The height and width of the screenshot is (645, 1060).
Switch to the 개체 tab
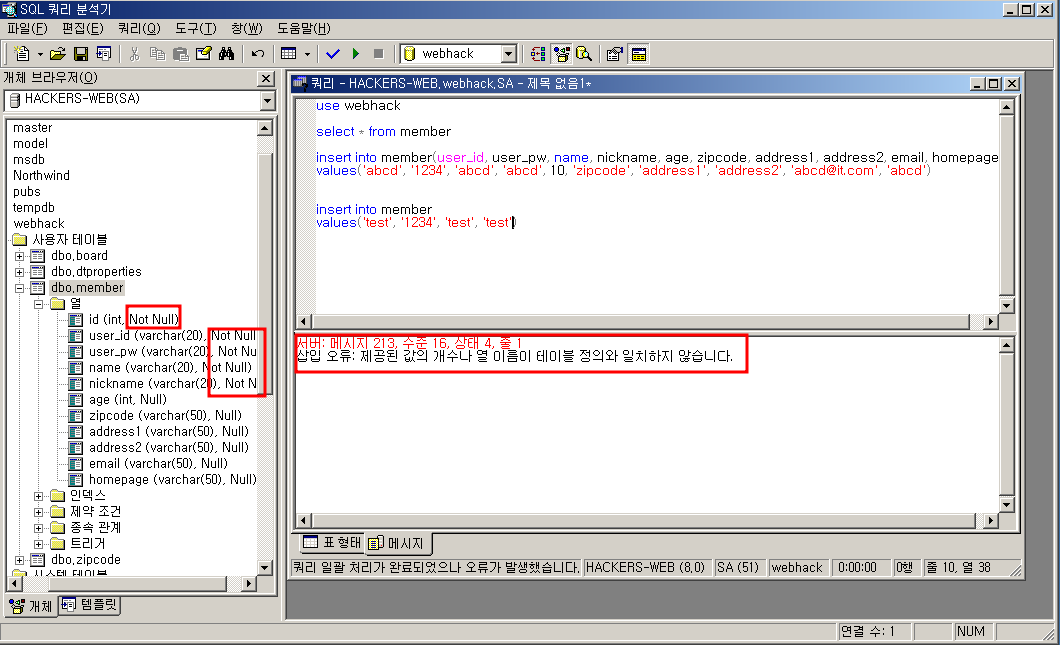coord(32,606)
